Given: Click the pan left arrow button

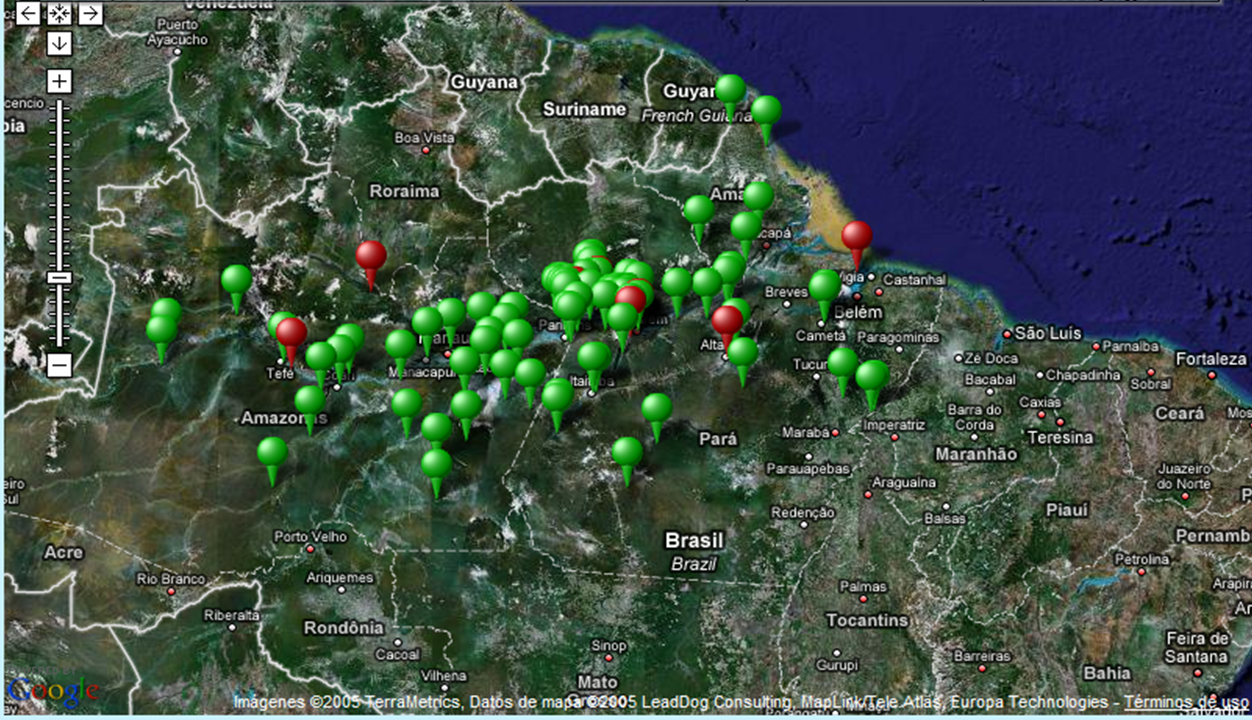Looking at the screenshot, I should 28,13.
